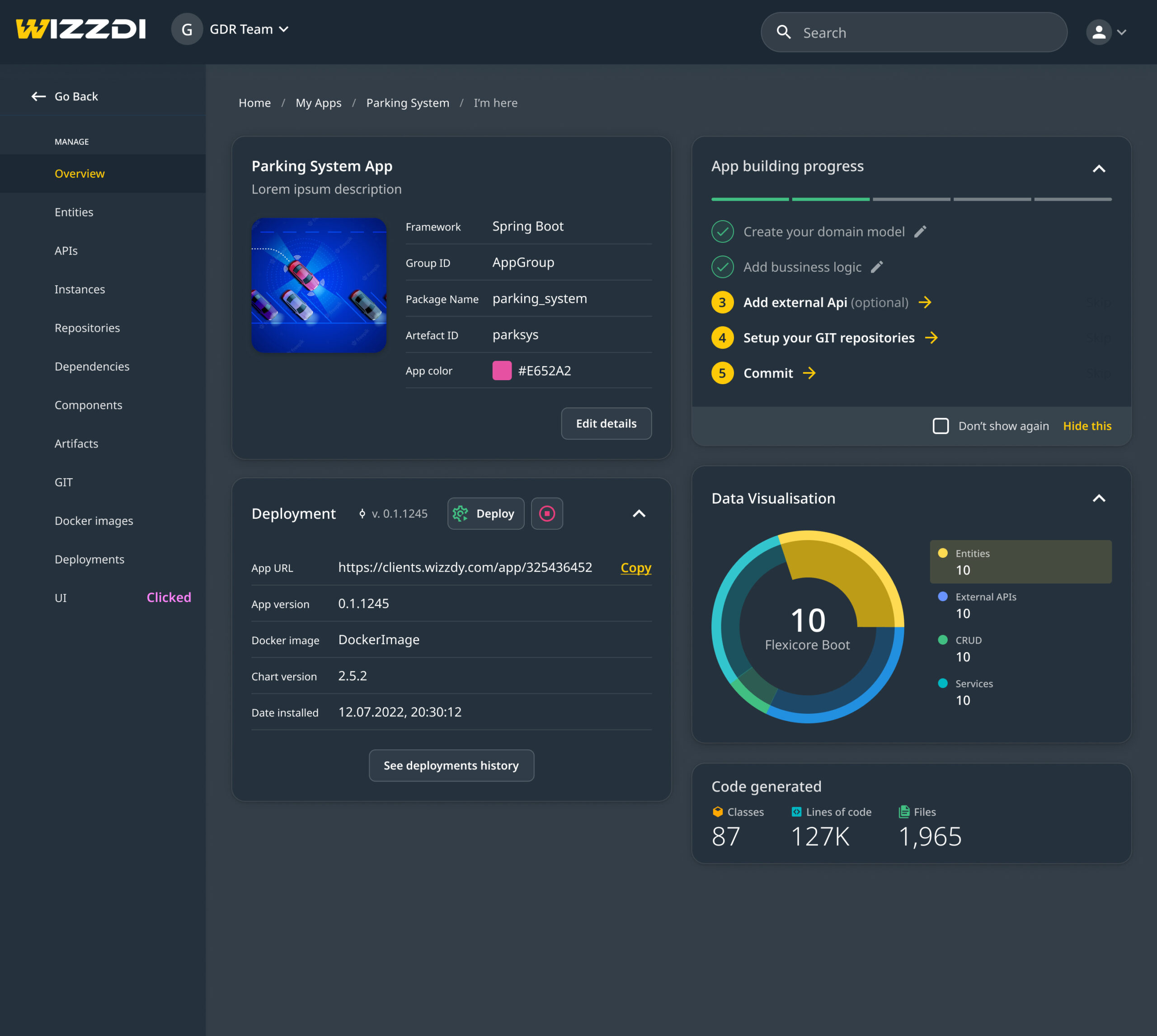Collapse the Deployment section
Screen dimensions: 1157x1036
pos(639,513)
